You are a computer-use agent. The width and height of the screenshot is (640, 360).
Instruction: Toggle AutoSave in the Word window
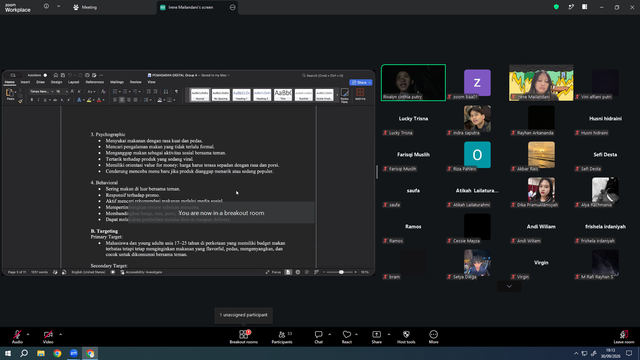tap(45, 75)
